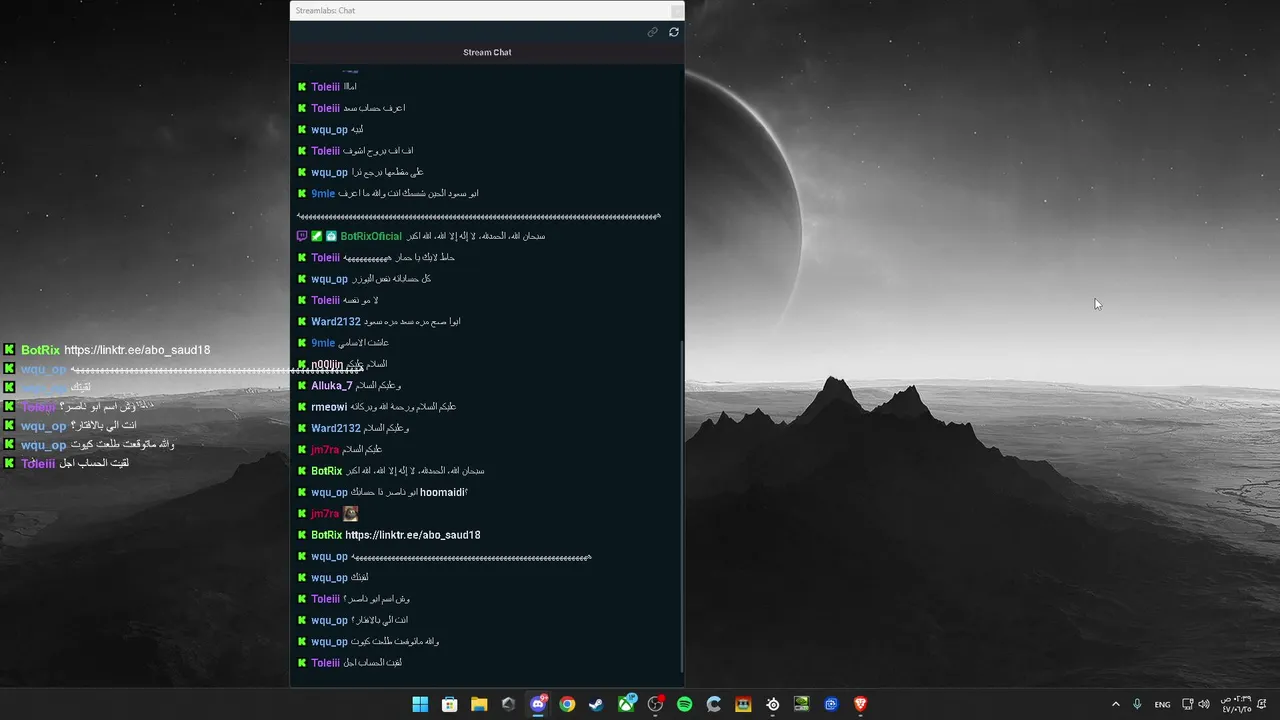Open Spotify from taskbar

point(684,704)
